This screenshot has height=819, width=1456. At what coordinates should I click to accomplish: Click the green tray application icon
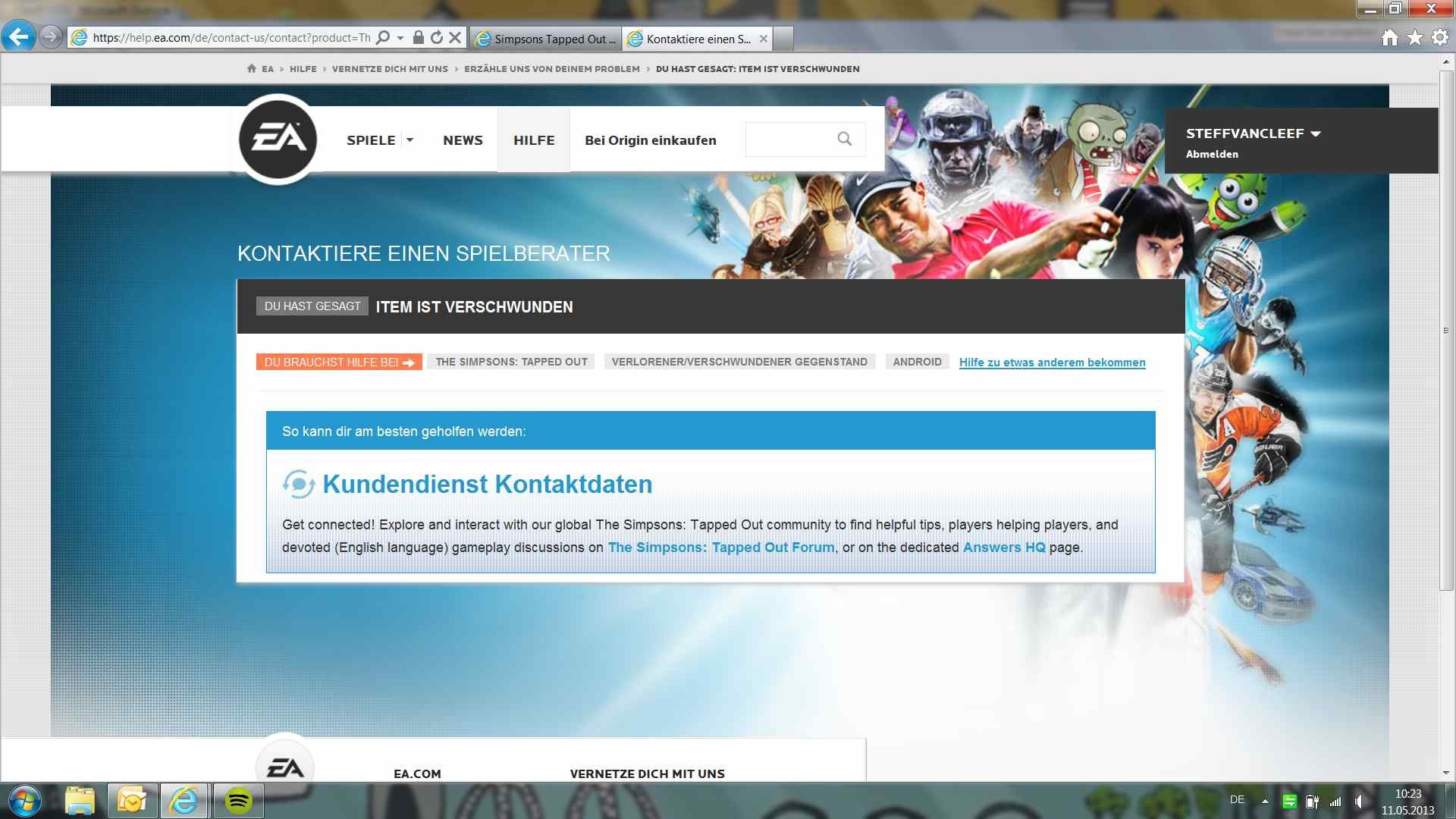[x=1289, y=802]
